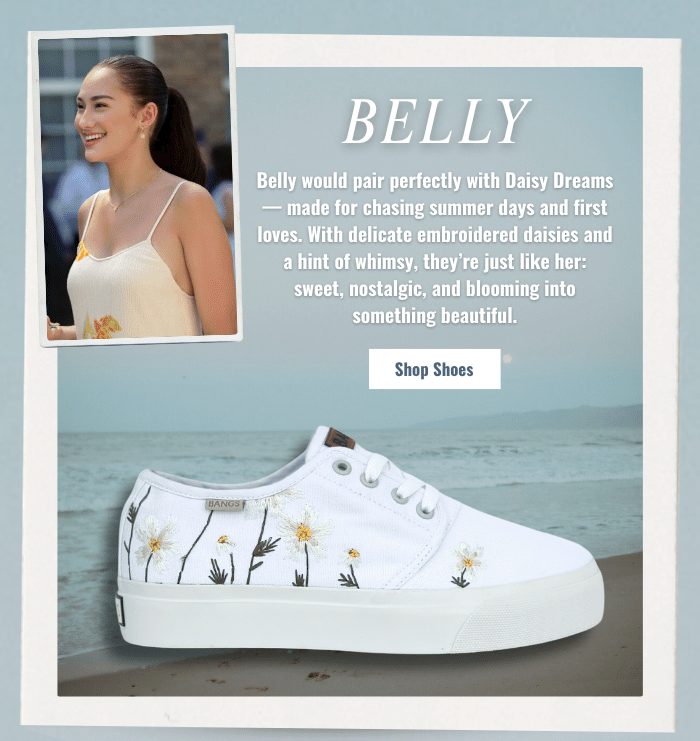Screen dimensions: 700x741
Task: Click the large embroidered daisy at shoe center
Action: (x=304, y=532)
